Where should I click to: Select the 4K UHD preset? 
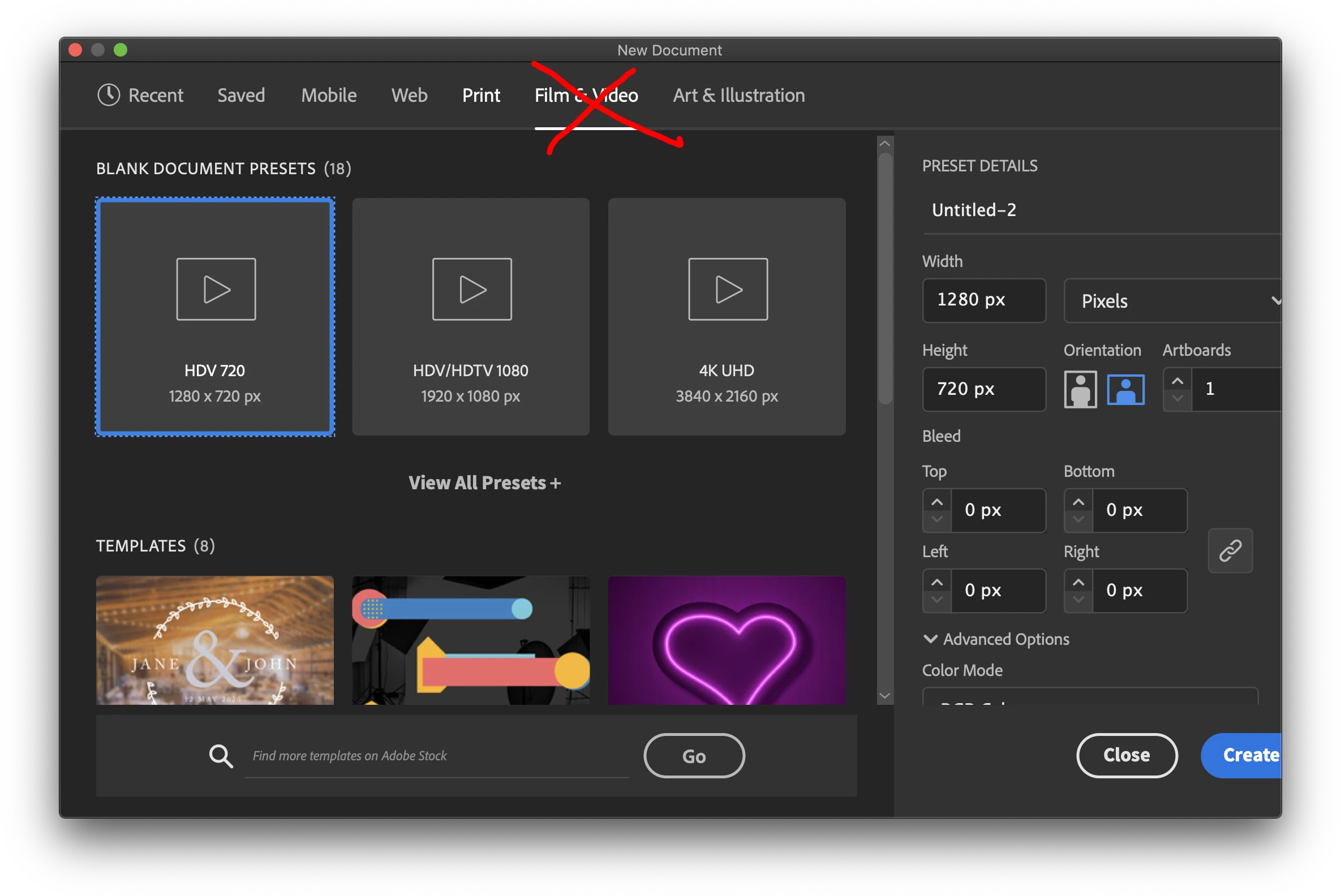(726, 317)
